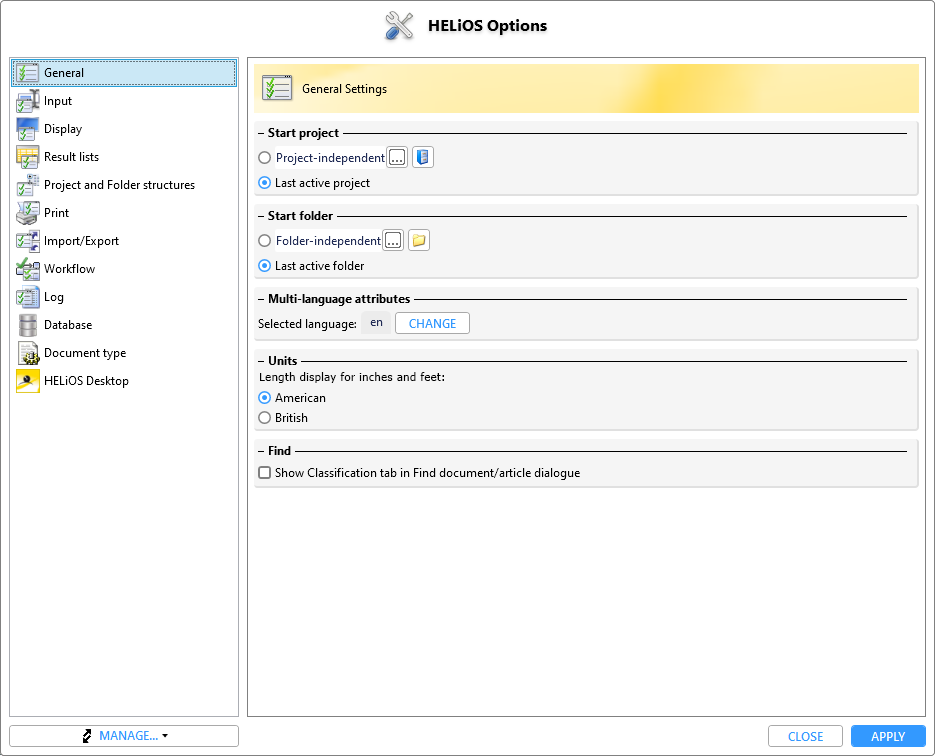Viewport: 935px width, 756px height.
Task: Collapse the Multi-language attributes section
Action: pos(261,299)
